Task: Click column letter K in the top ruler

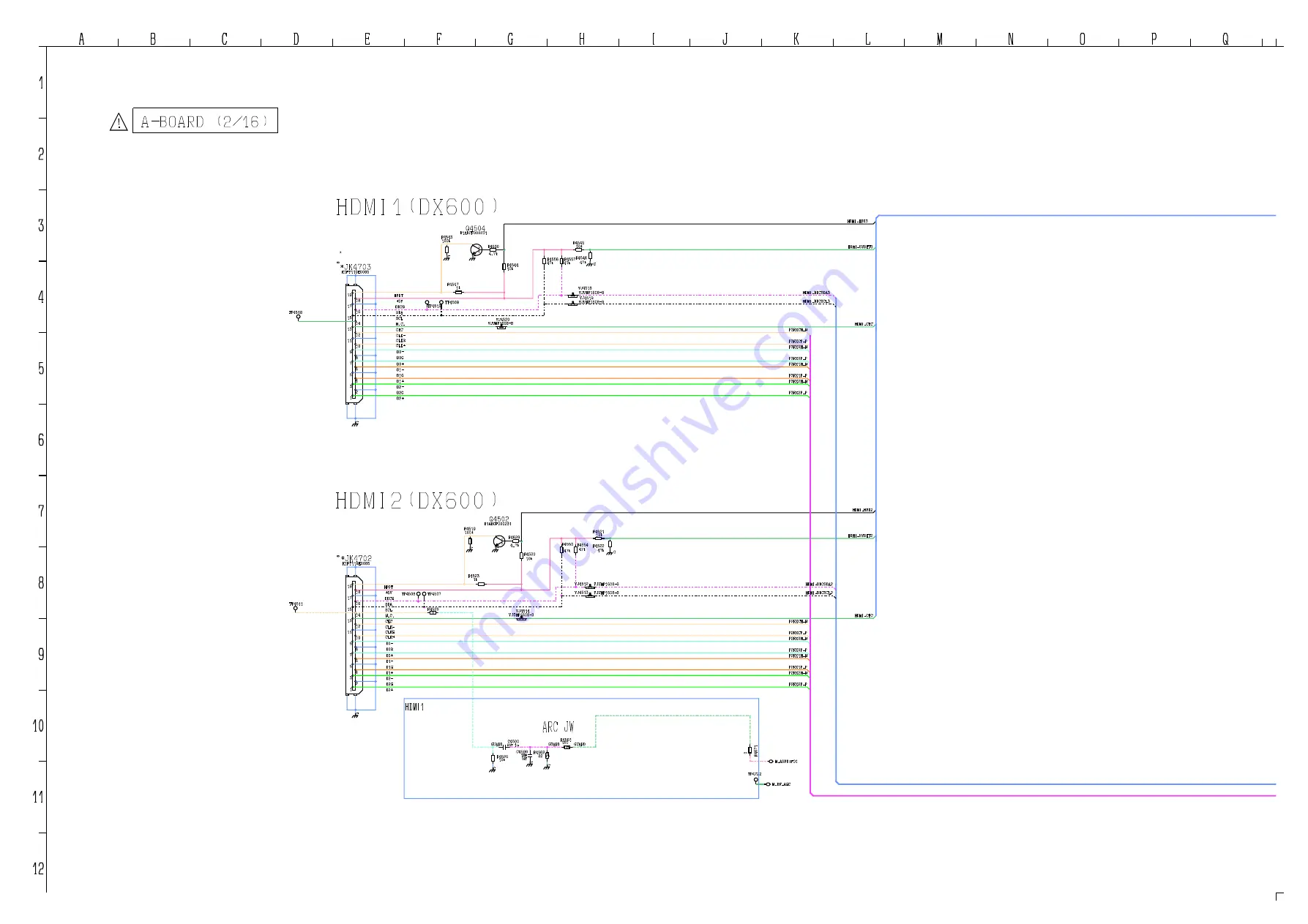Action: point(796,39)
